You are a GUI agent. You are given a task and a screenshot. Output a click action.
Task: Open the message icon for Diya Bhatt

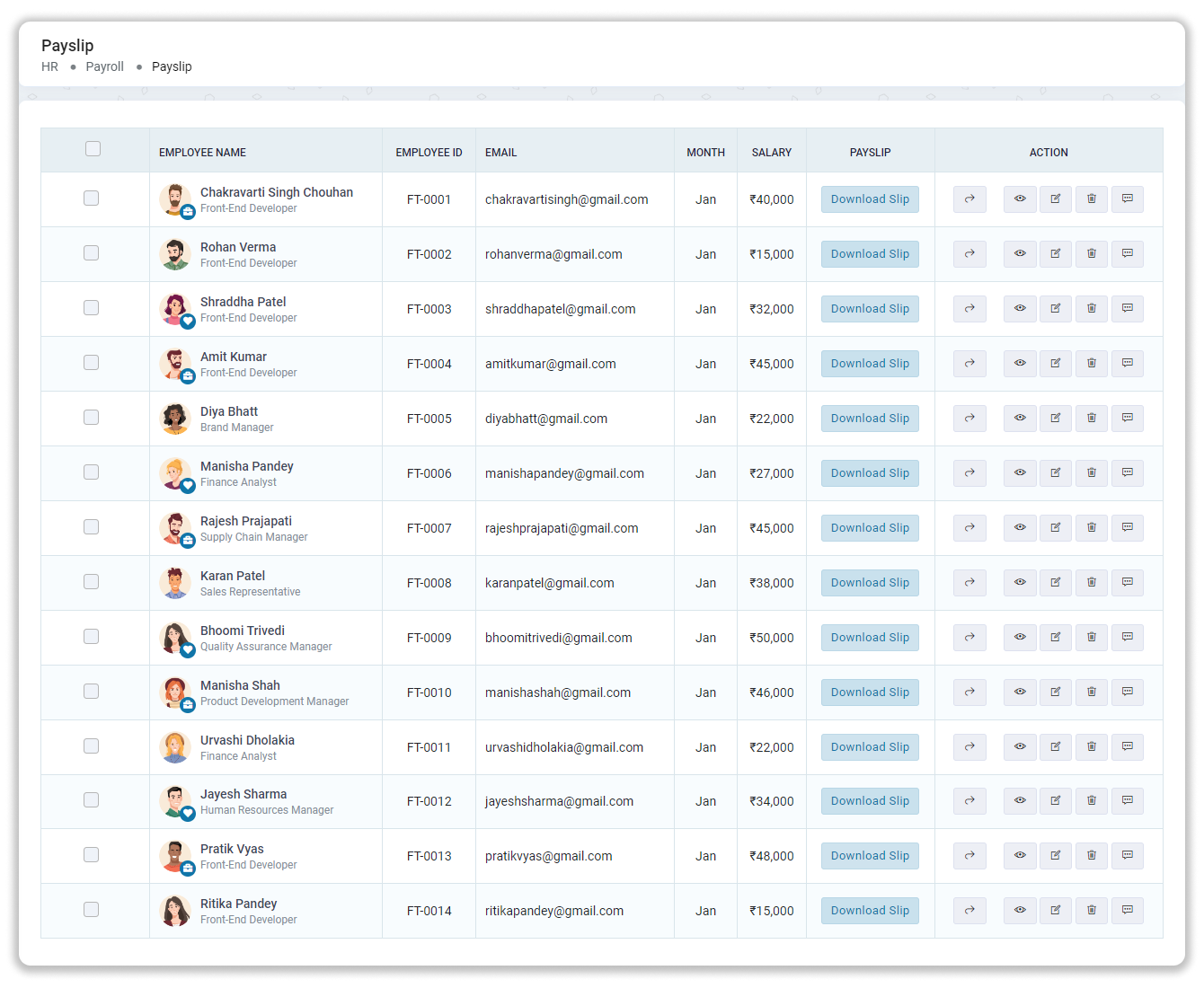coord(1128,418)
